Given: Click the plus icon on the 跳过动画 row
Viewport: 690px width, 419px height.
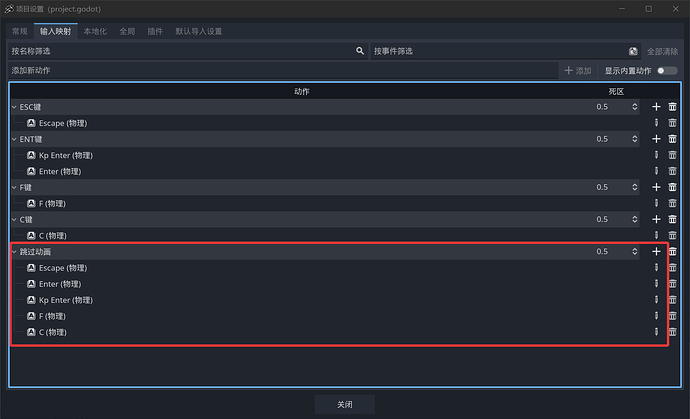Looking at the screenshot, I should (656, 252).
